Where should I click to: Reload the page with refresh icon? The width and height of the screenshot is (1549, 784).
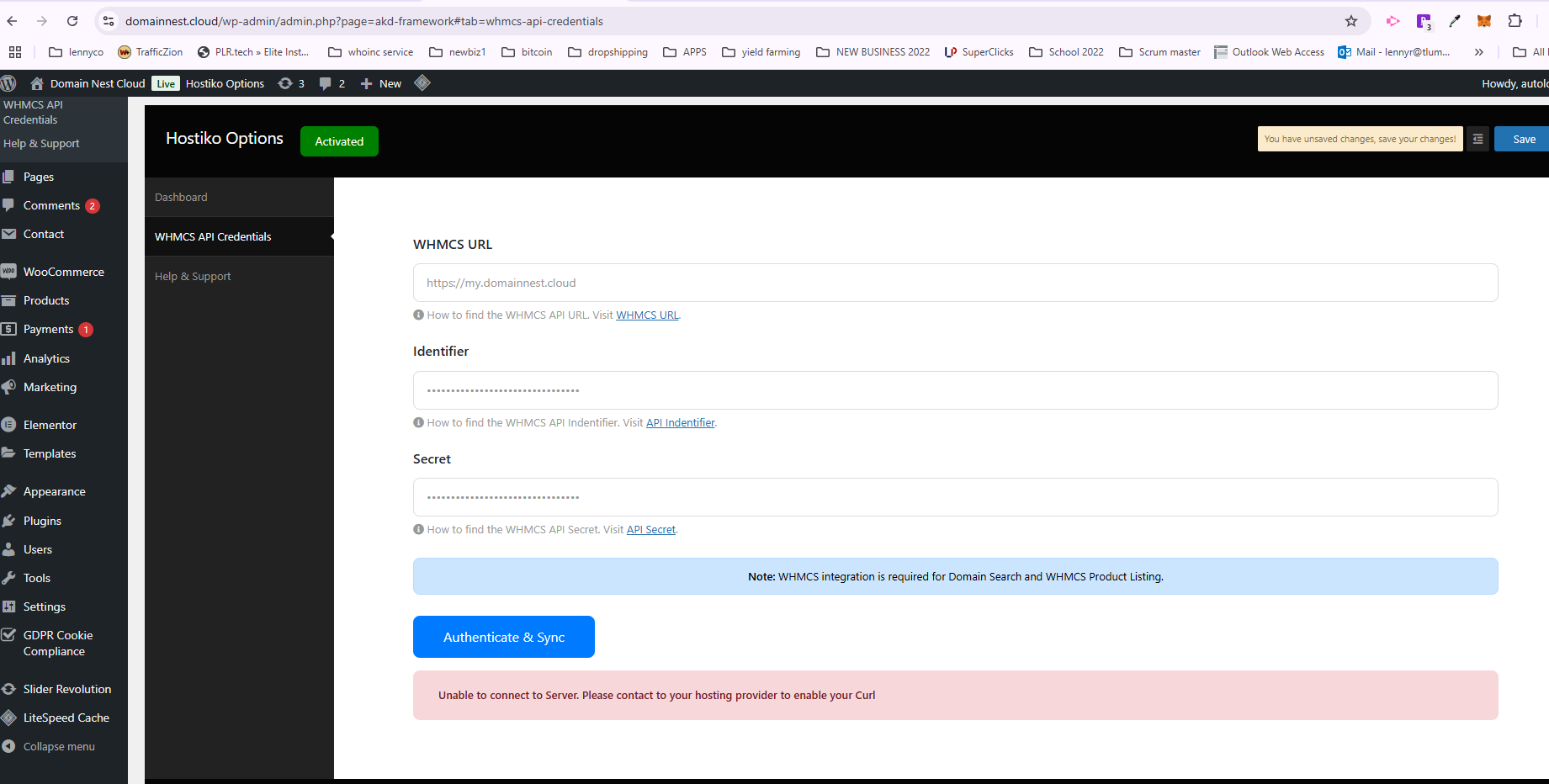72,21
